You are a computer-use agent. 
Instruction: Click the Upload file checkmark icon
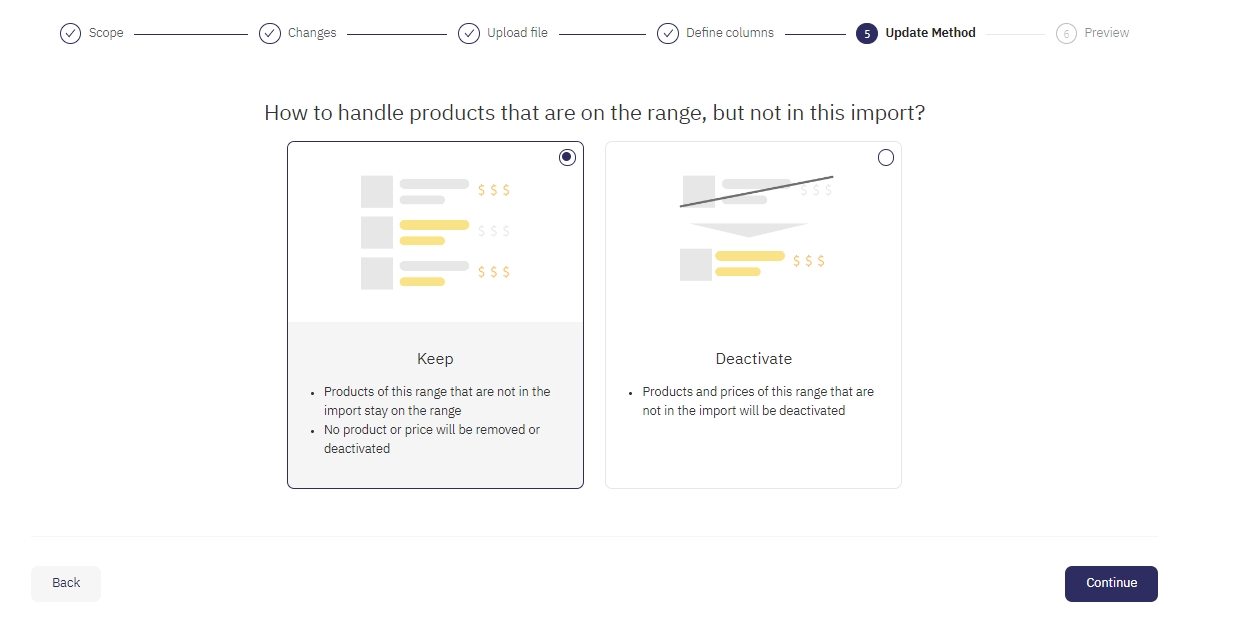469,33
